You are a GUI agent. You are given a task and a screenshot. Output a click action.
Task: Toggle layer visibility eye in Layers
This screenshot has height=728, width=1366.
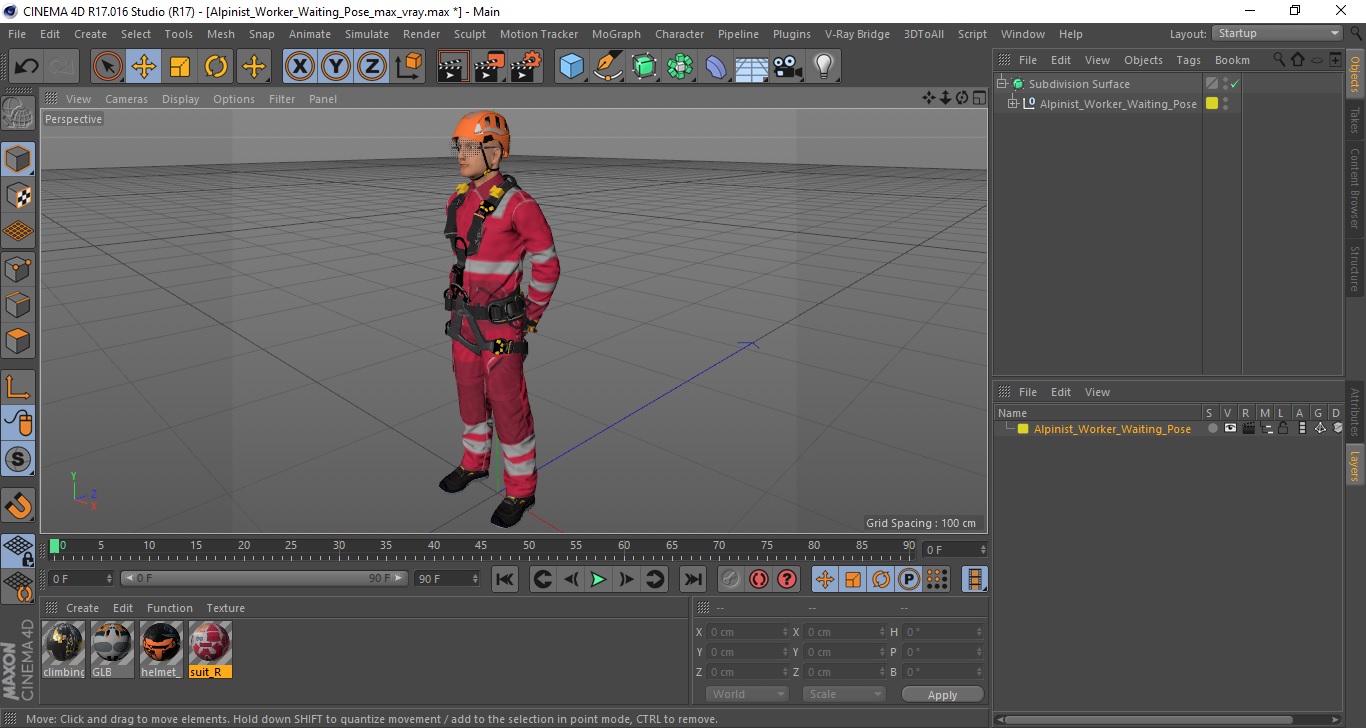(x=1230, y=428)
